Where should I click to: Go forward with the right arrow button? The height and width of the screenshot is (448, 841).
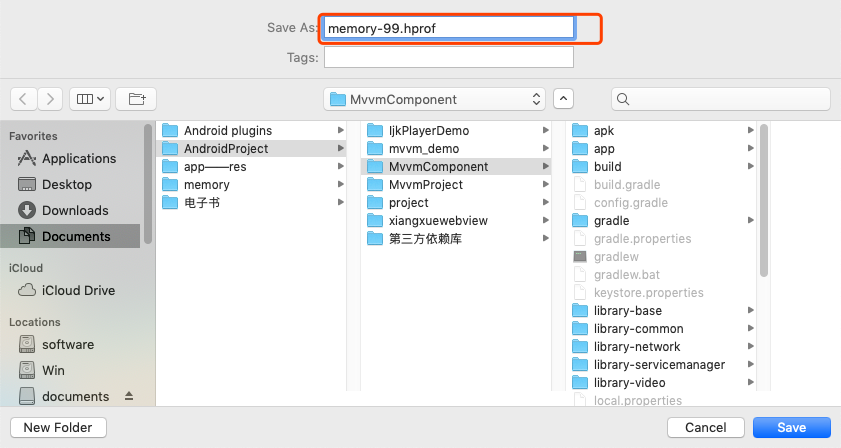50,99
